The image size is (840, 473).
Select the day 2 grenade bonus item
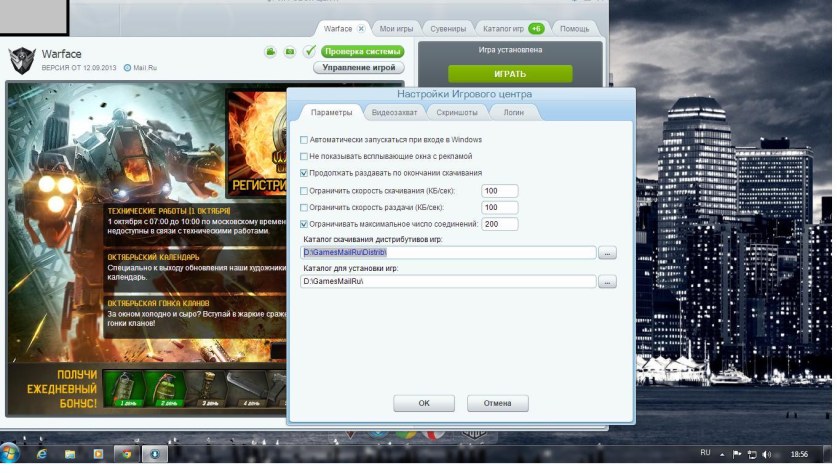[166, 388]
